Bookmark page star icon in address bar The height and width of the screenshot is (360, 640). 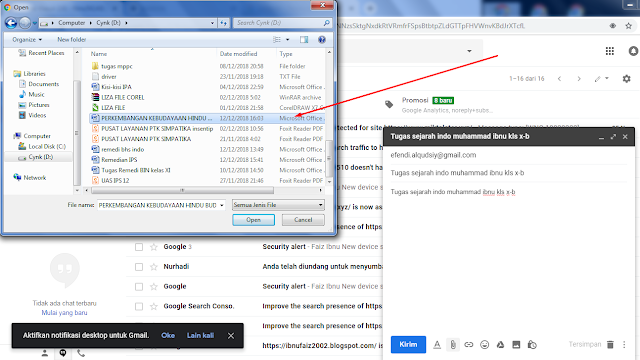click(629, 26)
